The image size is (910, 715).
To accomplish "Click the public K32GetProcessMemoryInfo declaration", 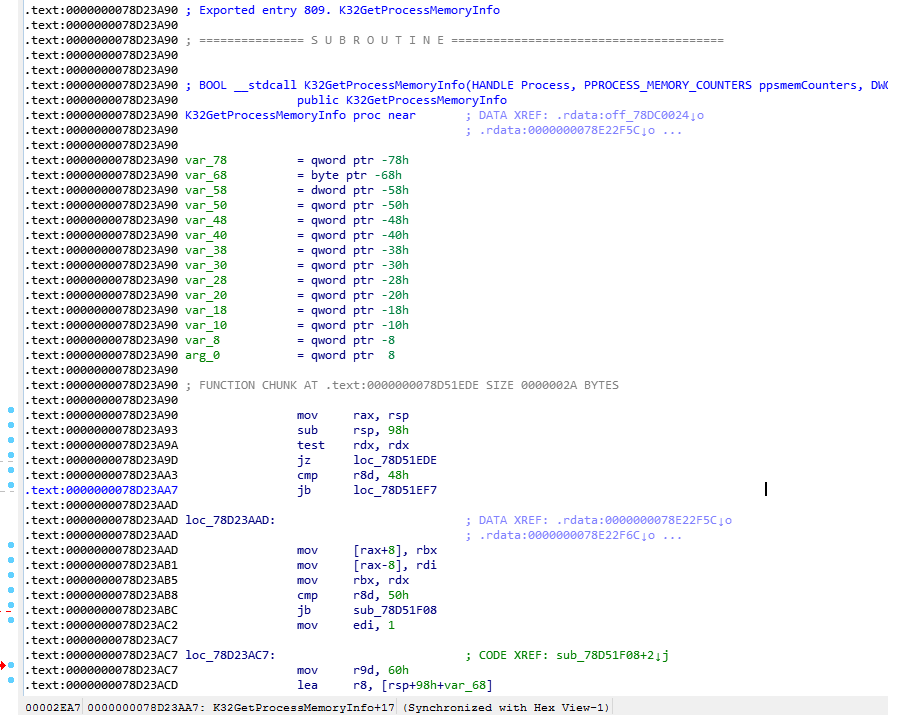I will click(x=402, y=100).
